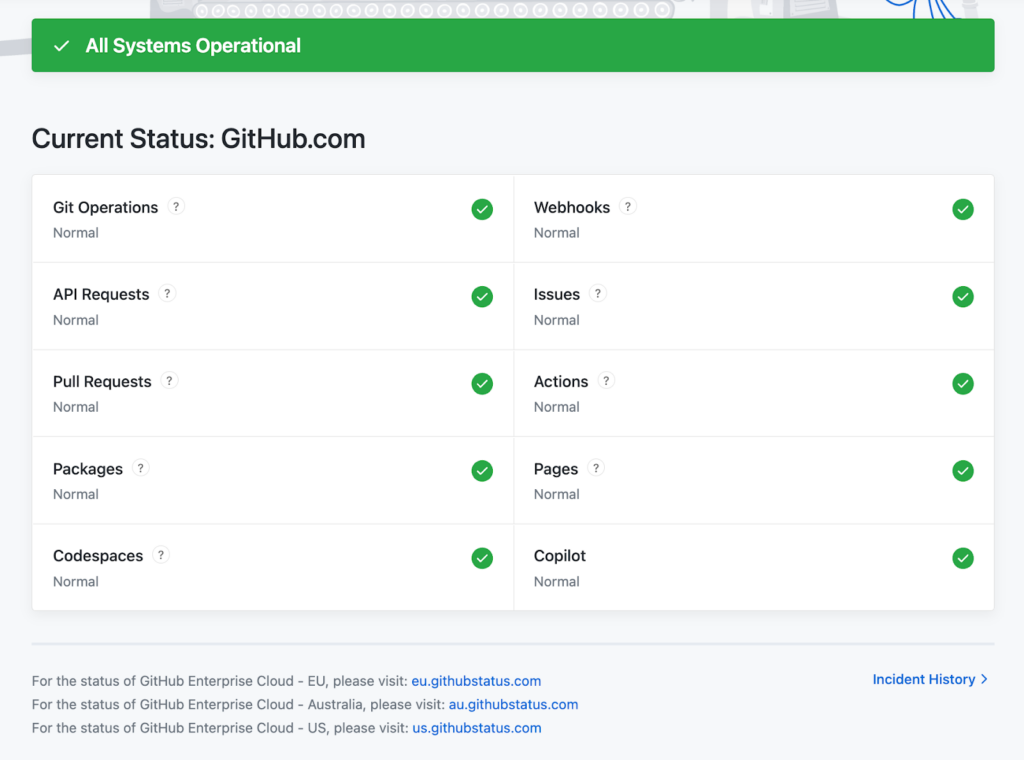Click the Git Operations green status check icon
The height and width of the screenshot is (760, 1024).
tap(482, 209)
